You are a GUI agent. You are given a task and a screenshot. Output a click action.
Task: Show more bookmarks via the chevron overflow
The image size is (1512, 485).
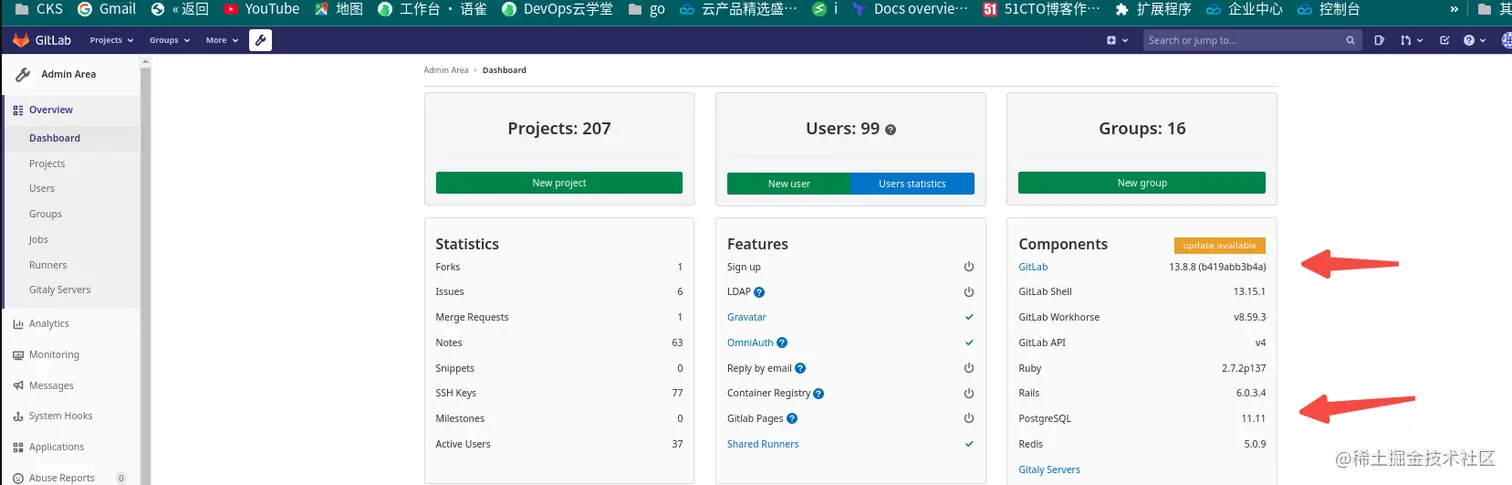click(x=1453, y=9)
